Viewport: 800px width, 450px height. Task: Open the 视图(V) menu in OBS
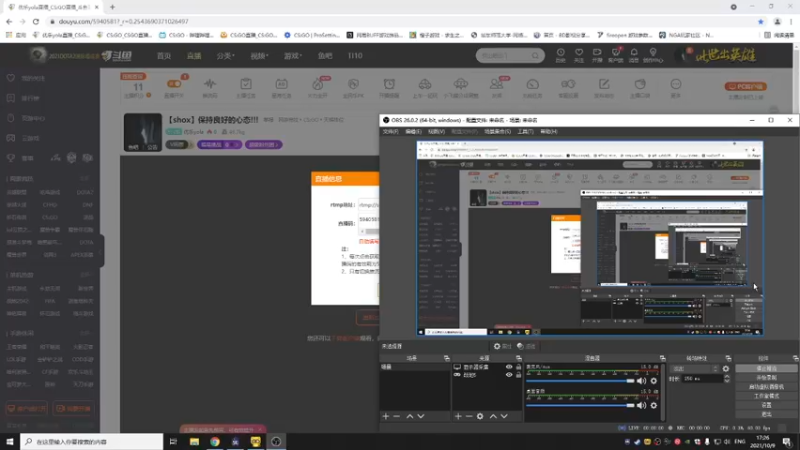point(436,132)
